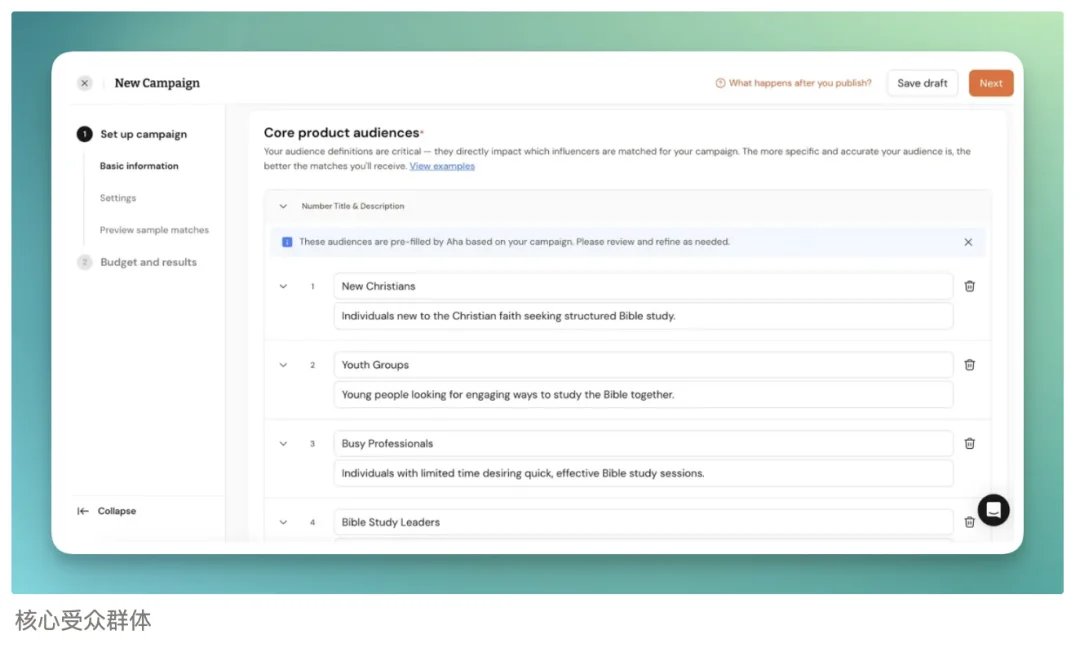Expand the Bible Study Leaders row chevron

click(283, 522)
